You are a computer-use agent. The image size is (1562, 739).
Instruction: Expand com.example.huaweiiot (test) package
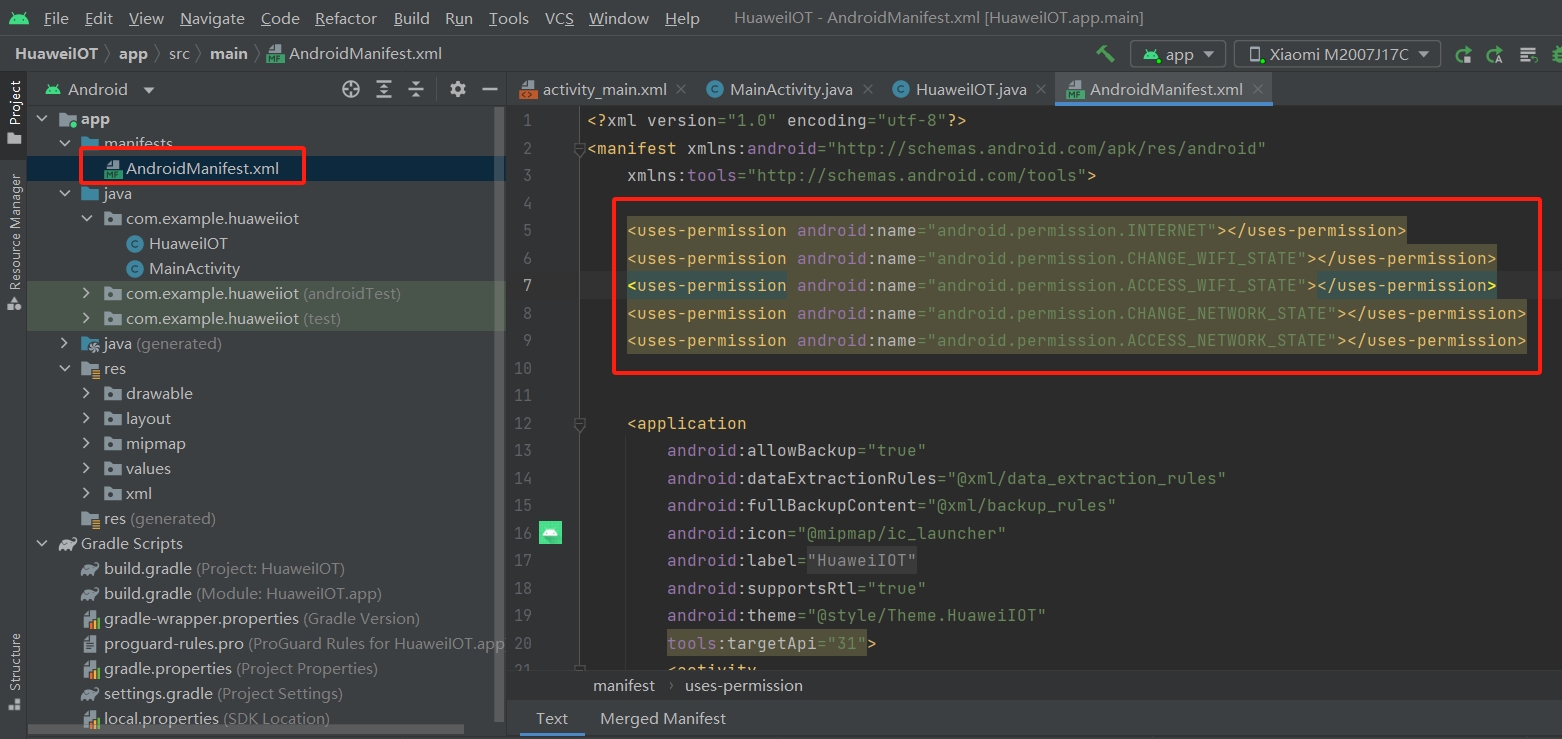(86, 319)
